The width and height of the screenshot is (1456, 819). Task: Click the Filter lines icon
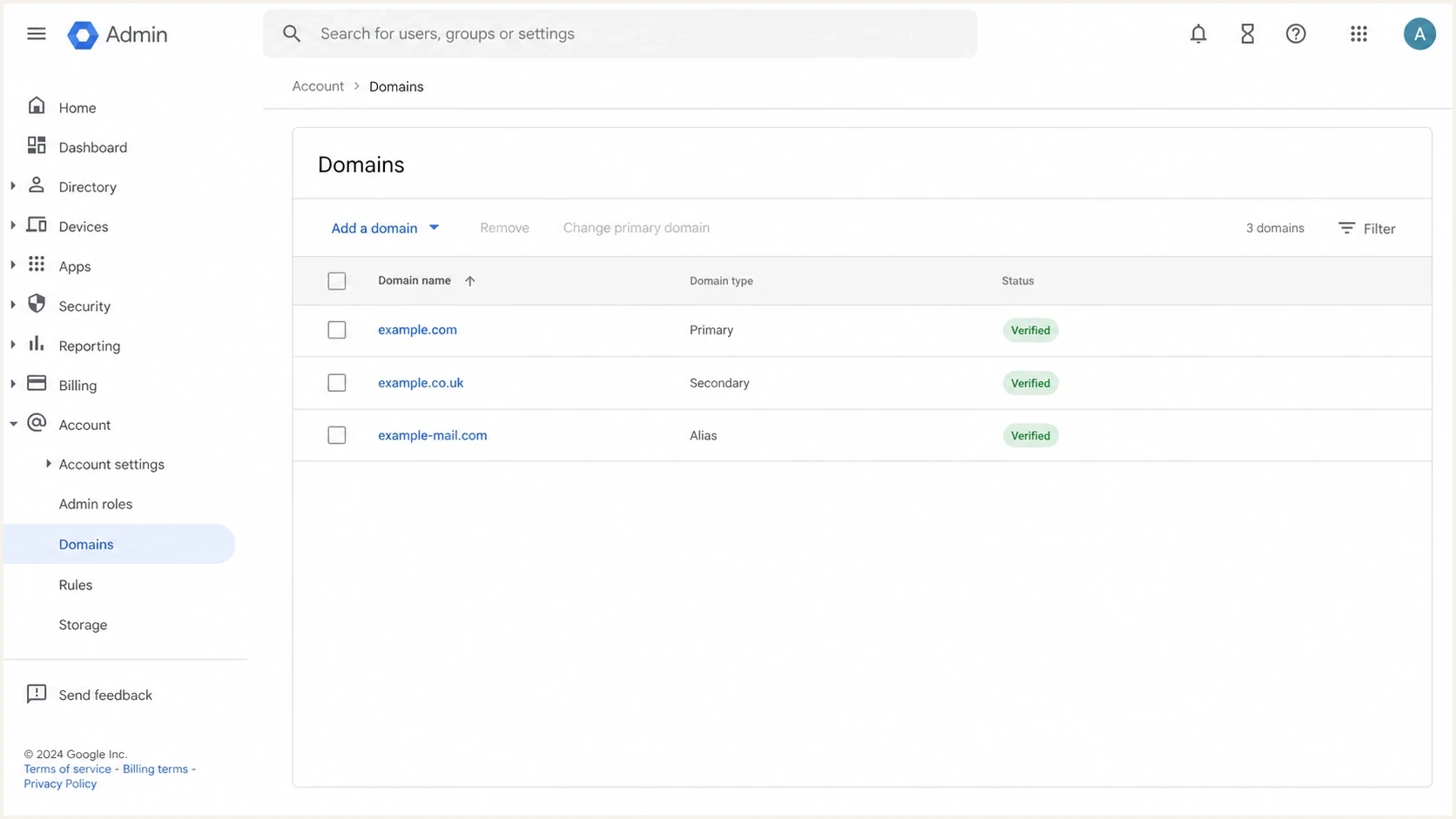(x=1346, y=228)
